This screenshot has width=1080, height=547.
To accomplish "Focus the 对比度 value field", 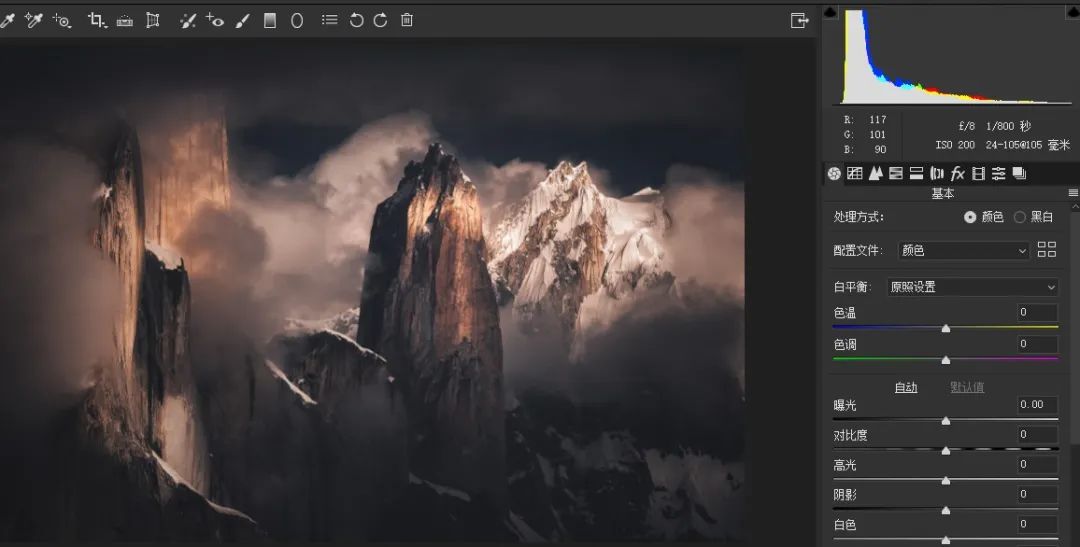I will [1037, 434].
